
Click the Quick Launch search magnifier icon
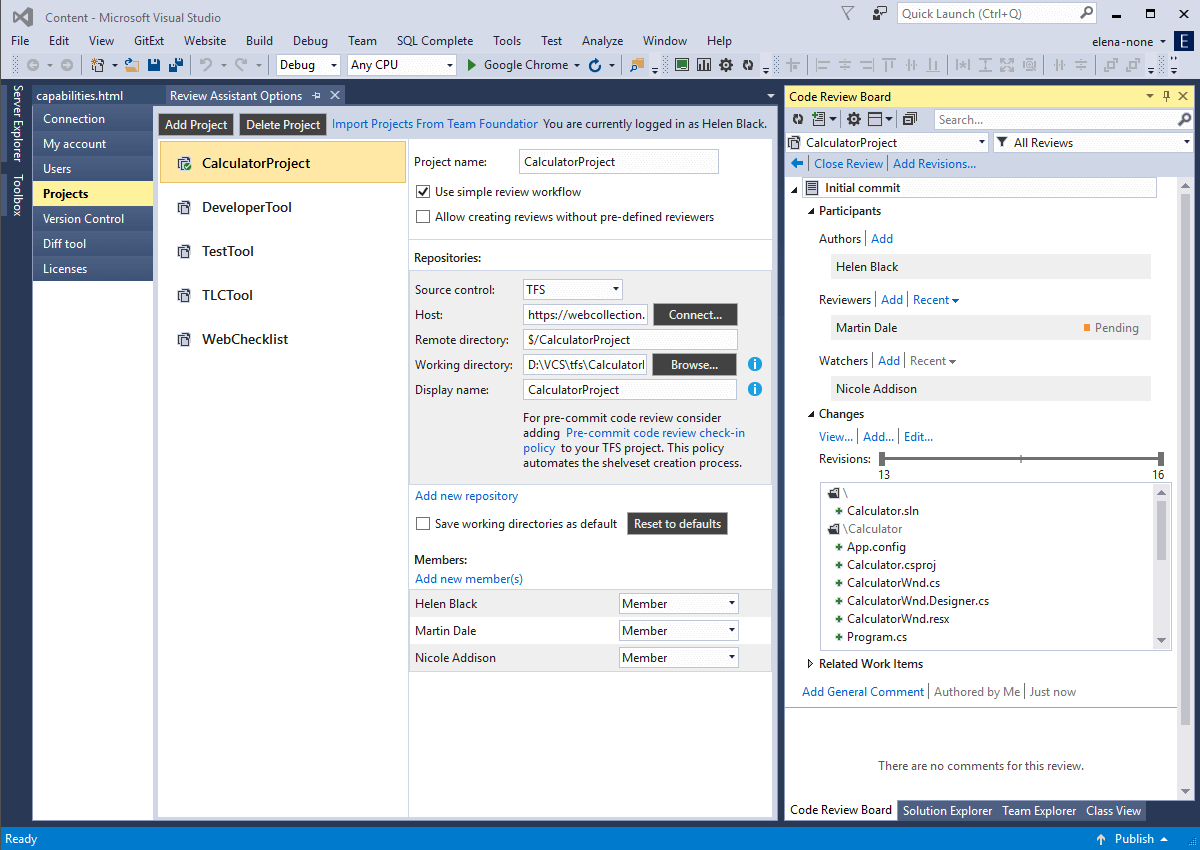(1087, 13)
